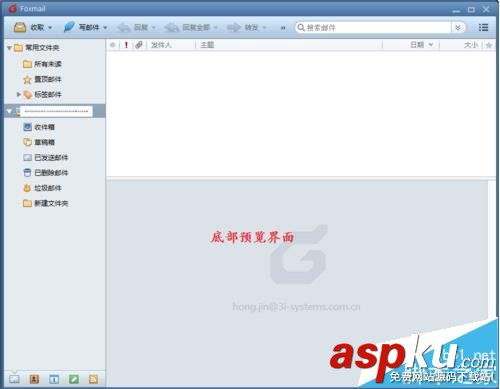Click the 写邮件 compose feather icon

tap(69, 27)
